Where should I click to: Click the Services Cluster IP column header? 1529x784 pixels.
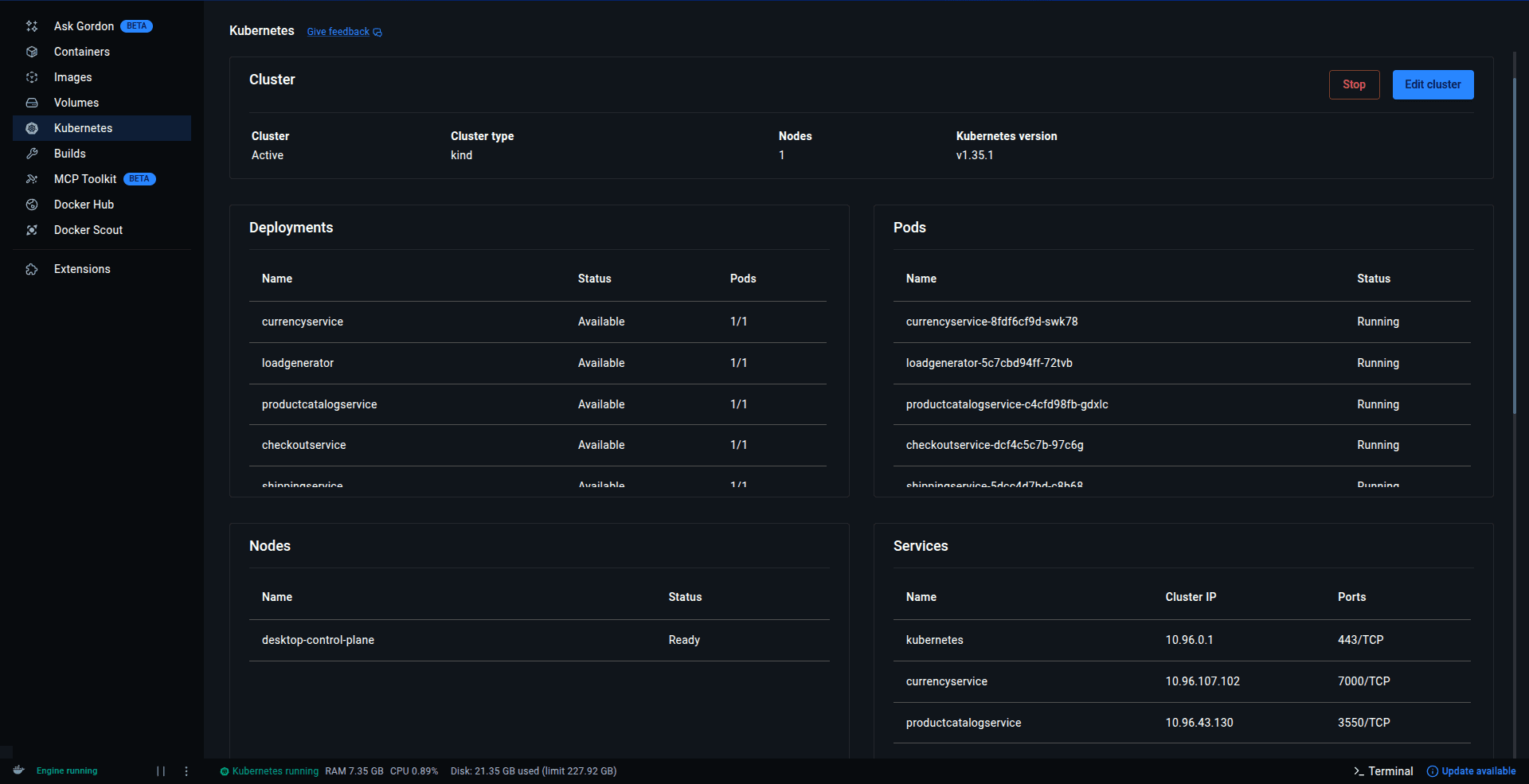pyautogui.click(x=1191, y=597)
